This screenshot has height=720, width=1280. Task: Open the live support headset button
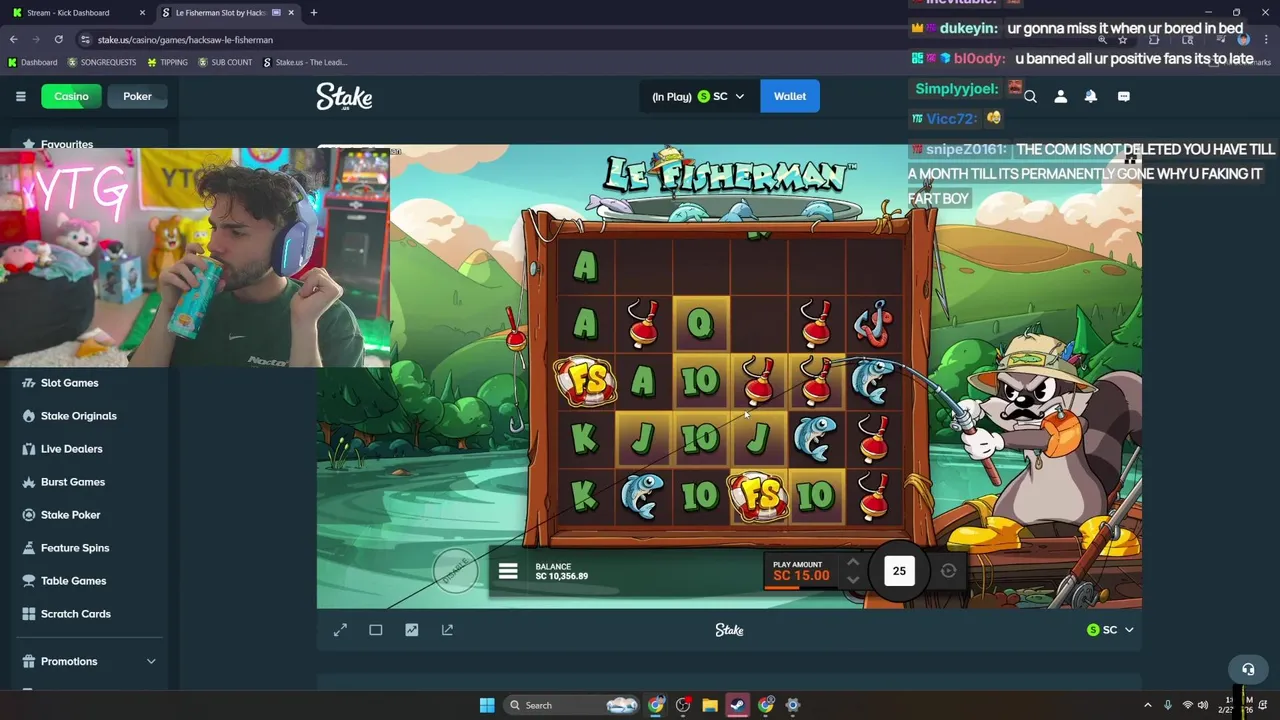1248,669
